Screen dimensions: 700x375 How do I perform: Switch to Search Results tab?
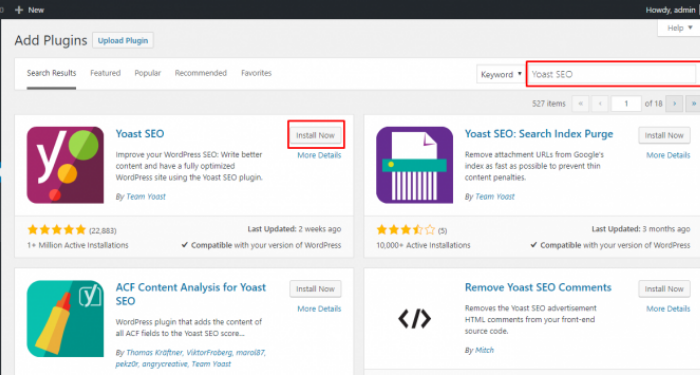pos(51,73)
